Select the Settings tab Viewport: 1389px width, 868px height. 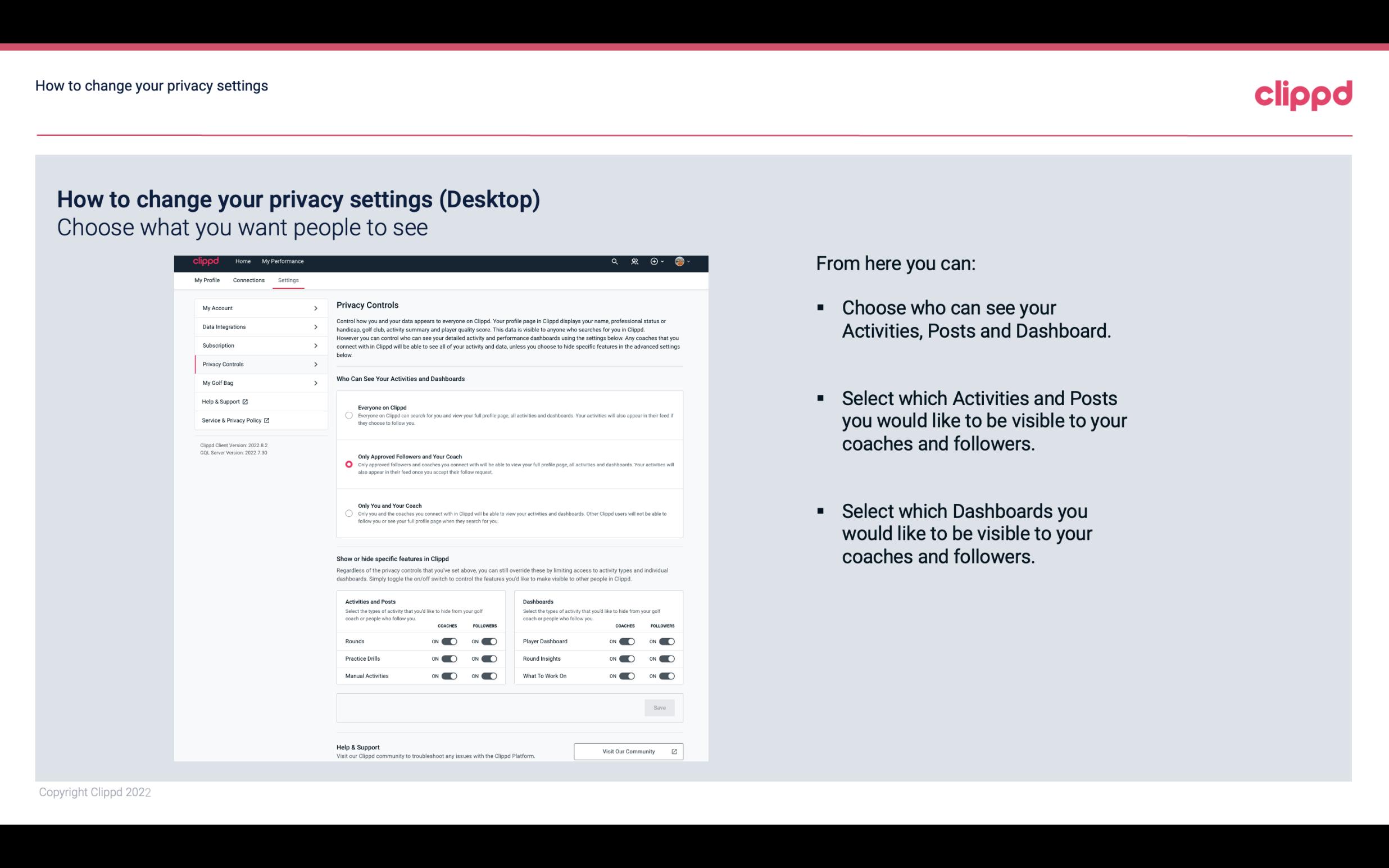pyautogui.click(x=287, y=280)
